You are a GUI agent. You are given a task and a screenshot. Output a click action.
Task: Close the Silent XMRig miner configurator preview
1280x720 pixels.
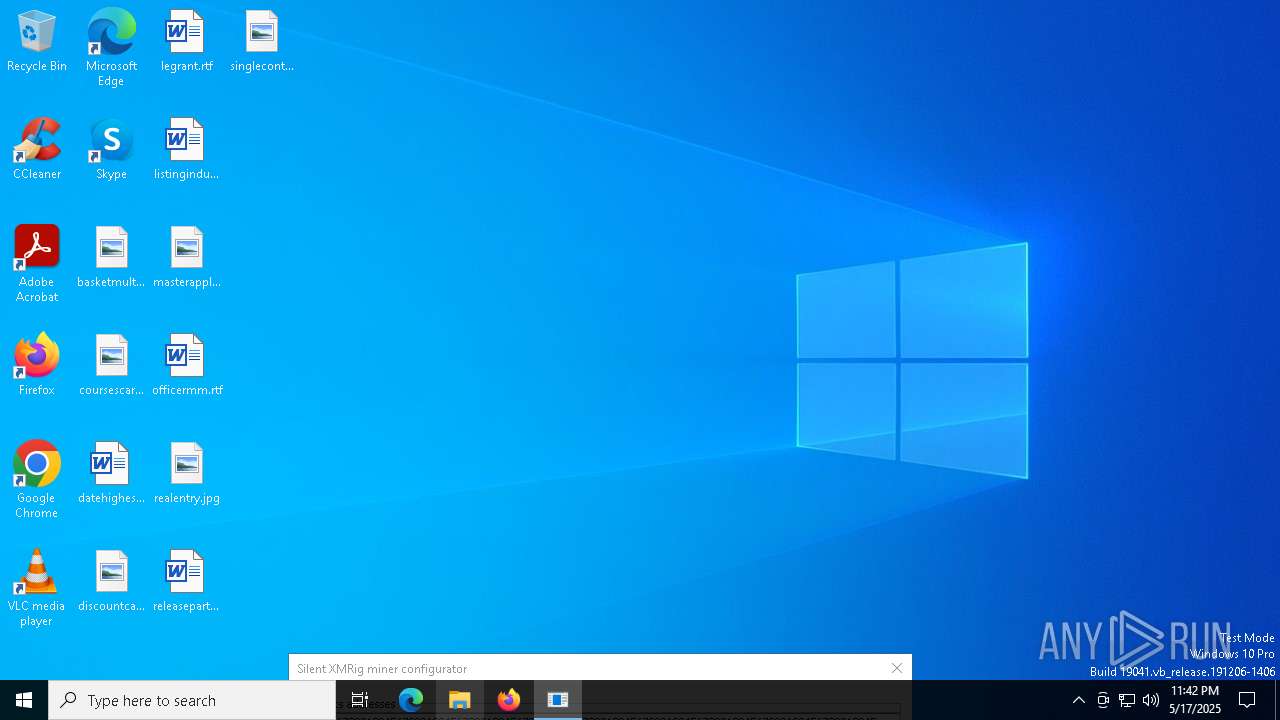897,668
